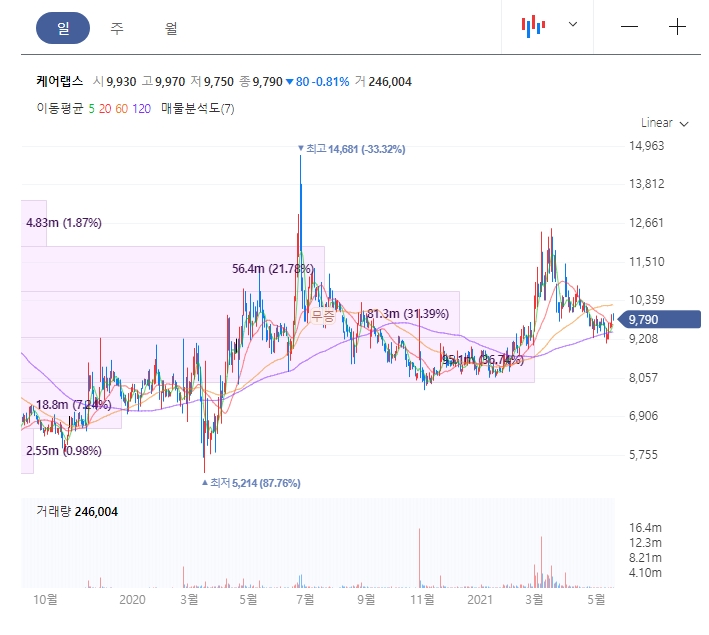Click the current price tag 9,790
This screenshot has height=635, width=709.
(660, 319)
